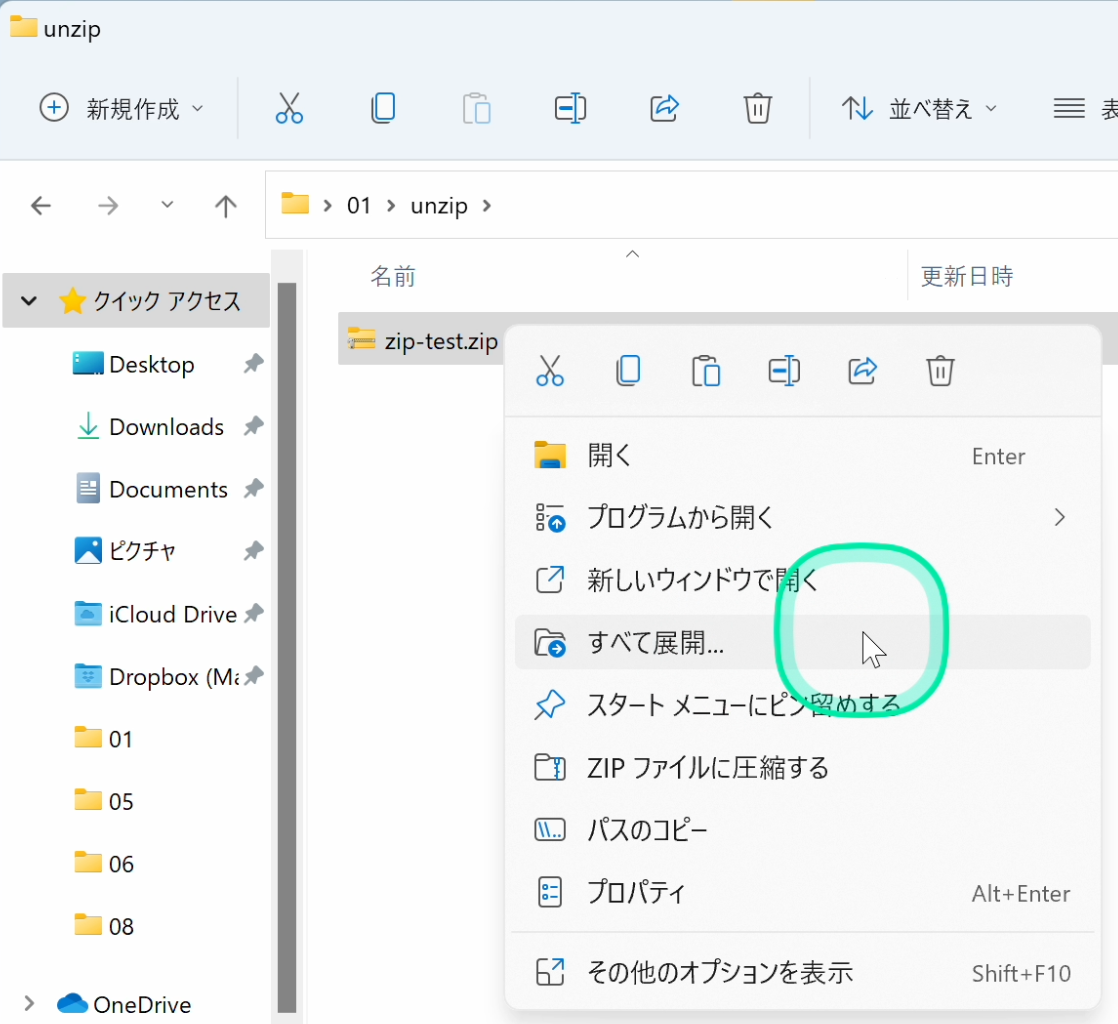The width and height of the screenshot is (1118, 1024).
Task: Click the folder icon in address bar
Action: pyautogui.click(x=295, y=204)
